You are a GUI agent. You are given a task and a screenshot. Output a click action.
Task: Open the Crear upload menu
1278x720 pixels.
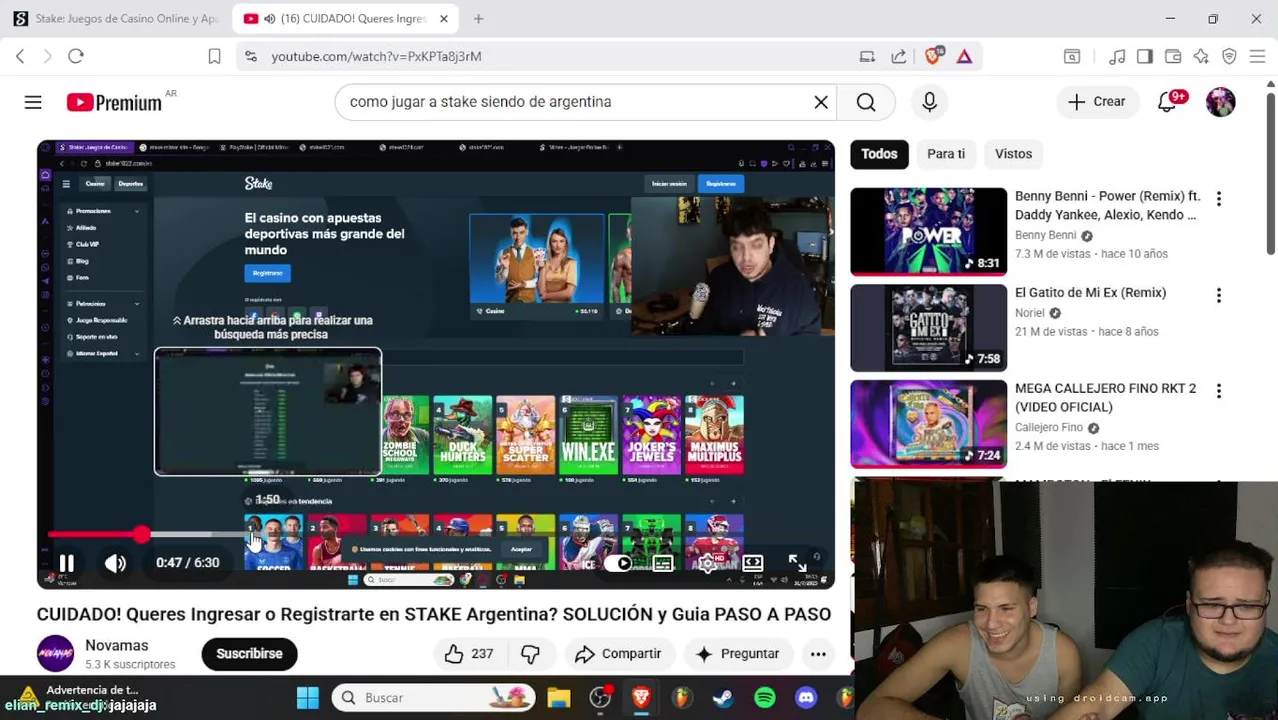coord(1097,102)
